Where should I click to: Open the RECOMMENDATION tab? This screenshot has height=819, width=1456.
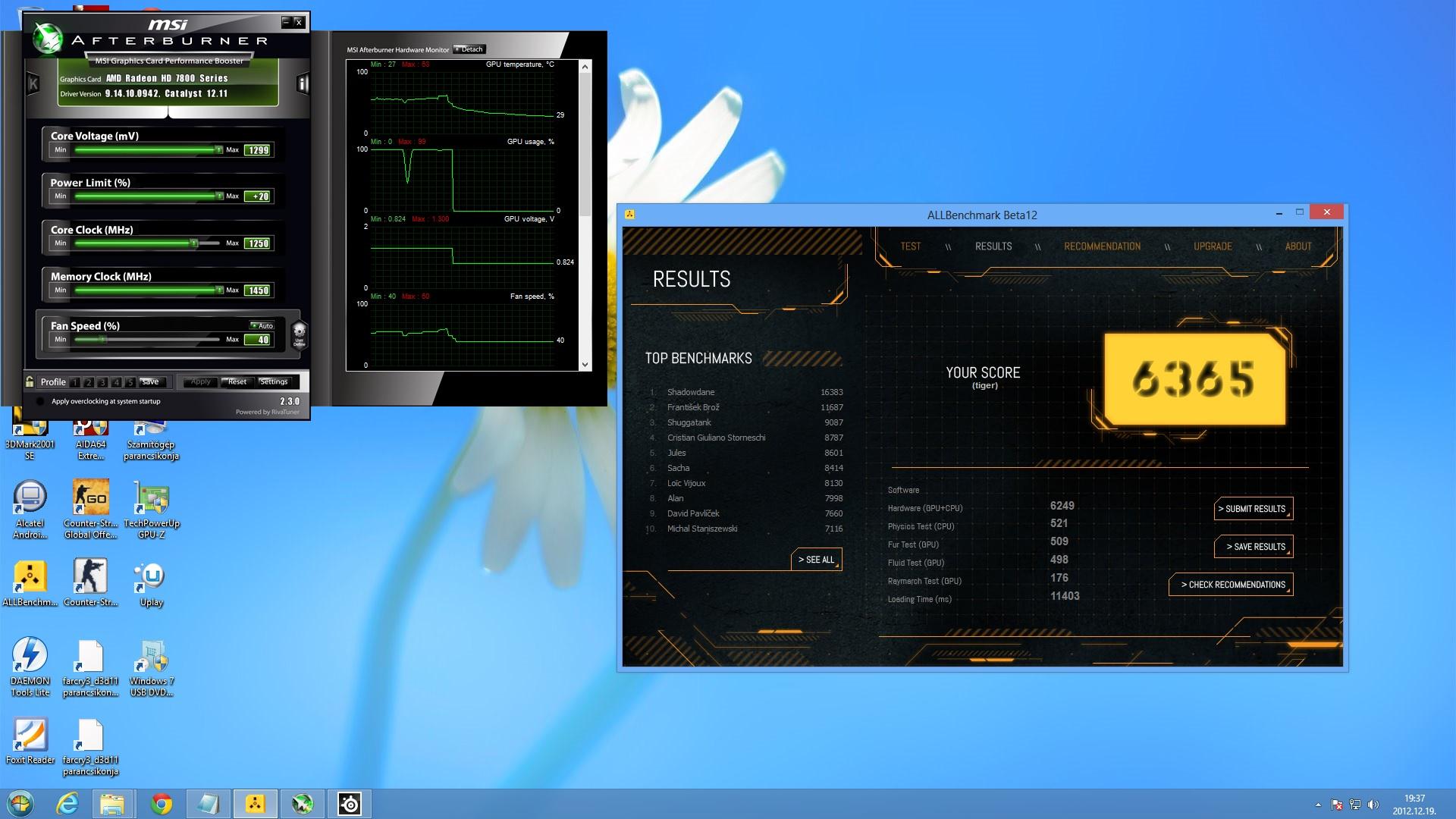[1102, 246]
